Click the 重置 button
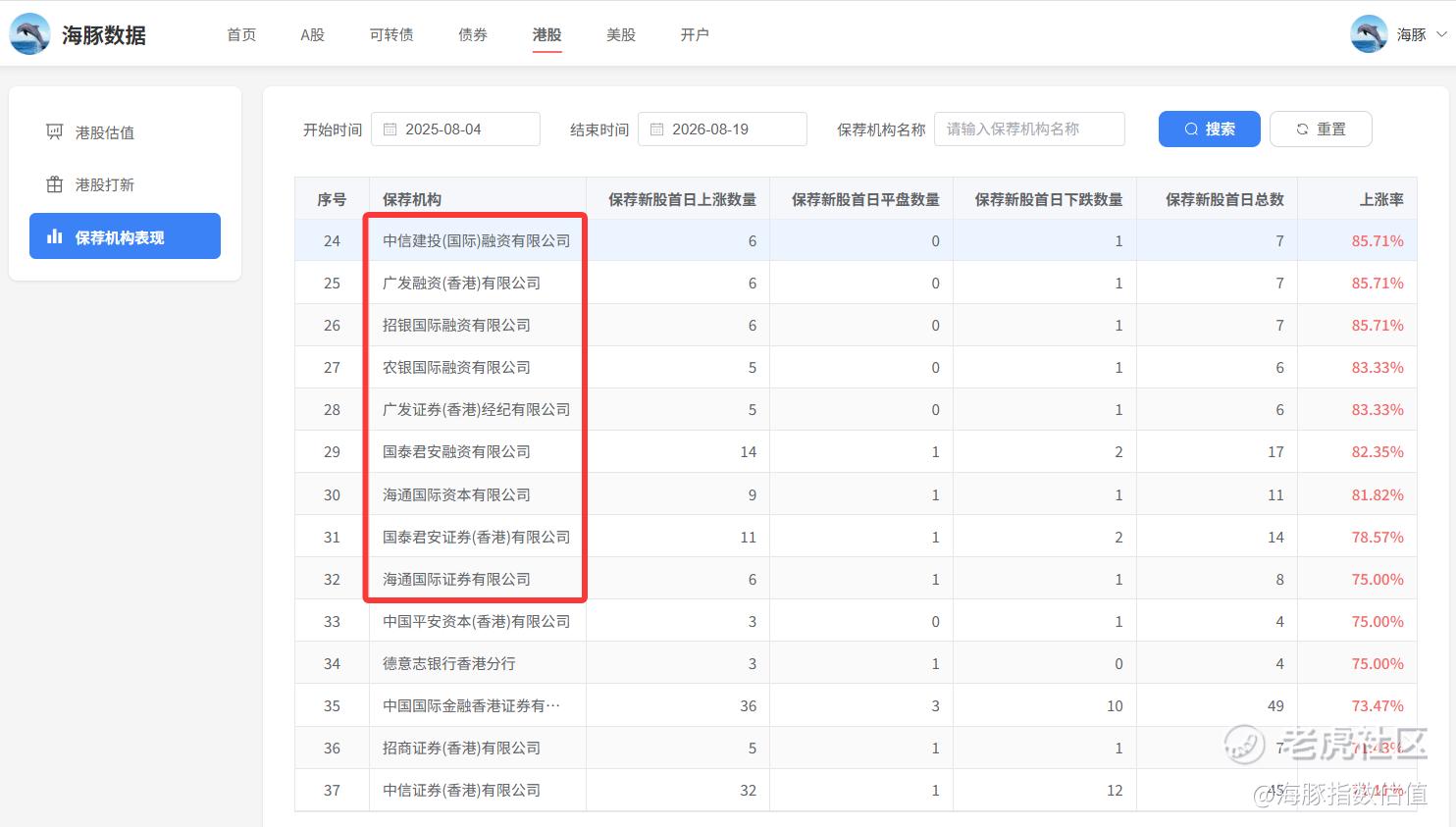 click(1321, 129)
